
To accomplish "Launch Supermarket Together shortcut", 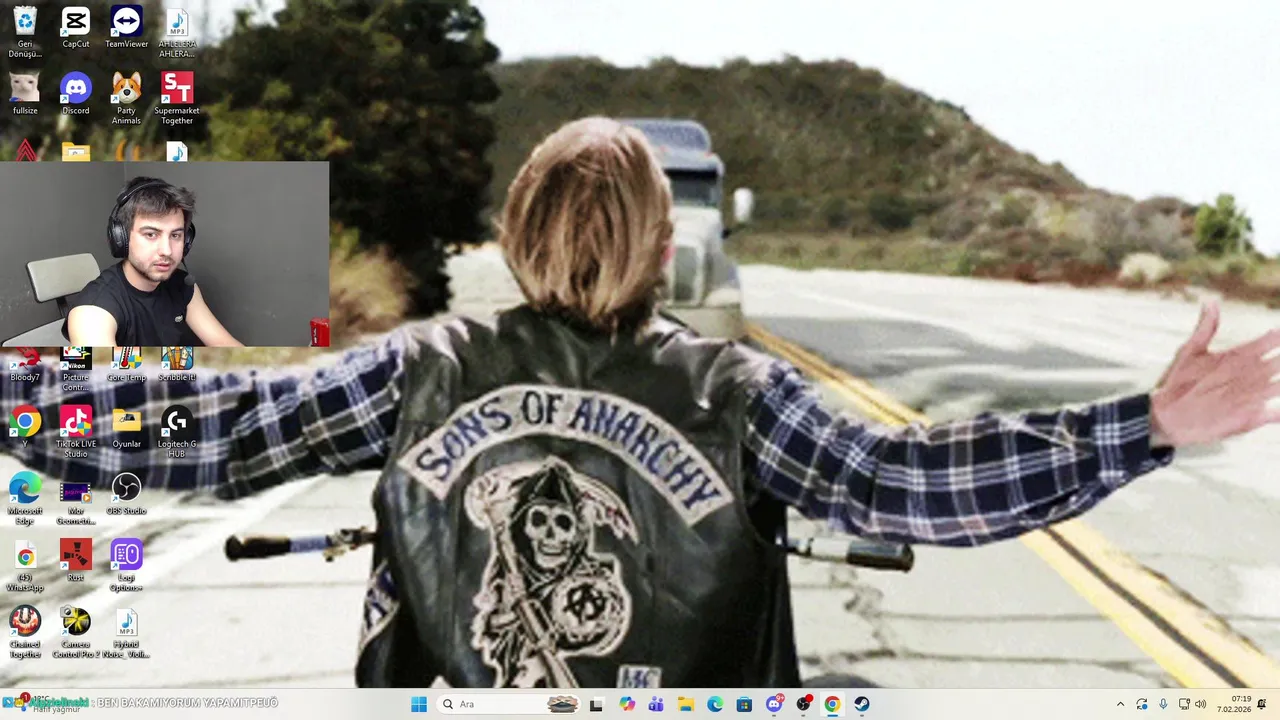I will click(x=177, y=98).
